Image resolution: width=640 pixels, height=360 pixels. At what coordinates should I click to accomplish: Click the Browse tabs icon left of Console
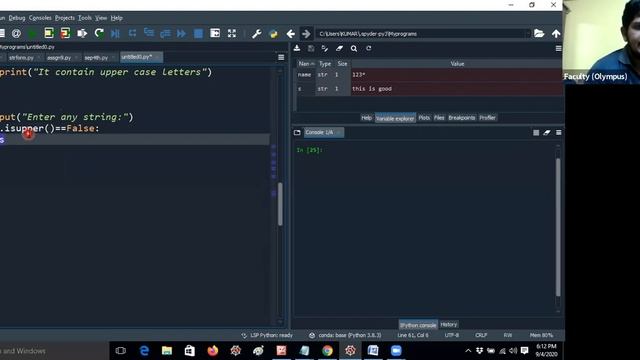[x=297, y=132]
